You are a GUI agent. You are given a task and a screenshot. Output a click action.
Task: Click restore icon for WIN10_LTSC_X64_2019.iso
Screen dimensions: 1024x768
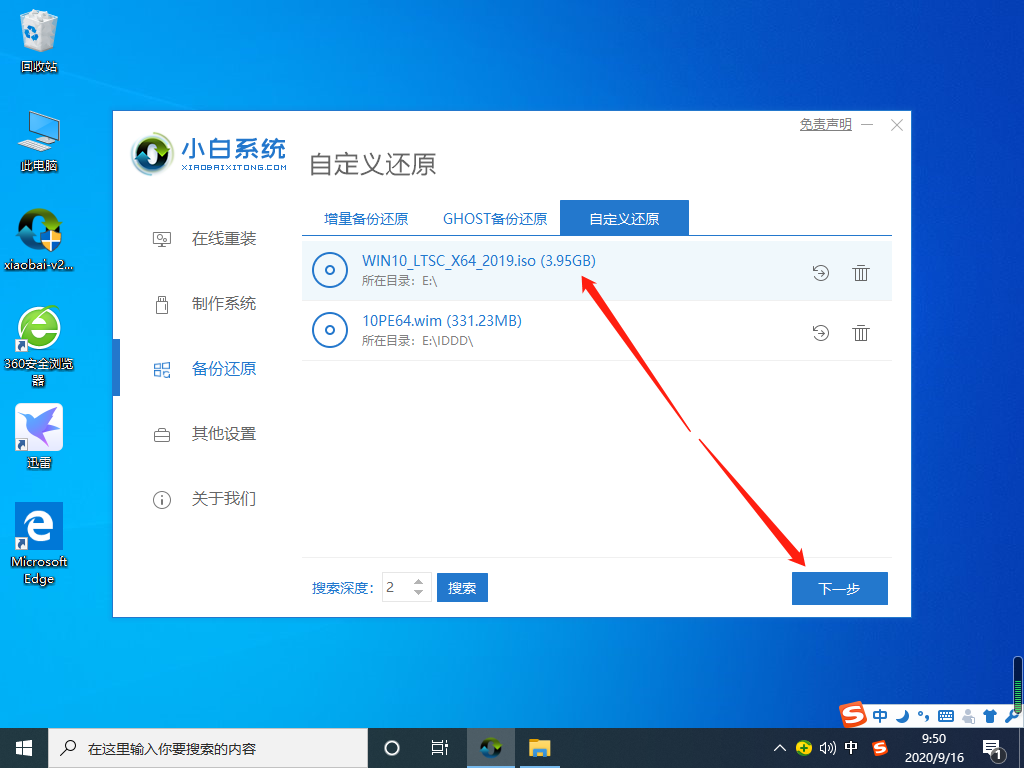(x=820, y=273)
